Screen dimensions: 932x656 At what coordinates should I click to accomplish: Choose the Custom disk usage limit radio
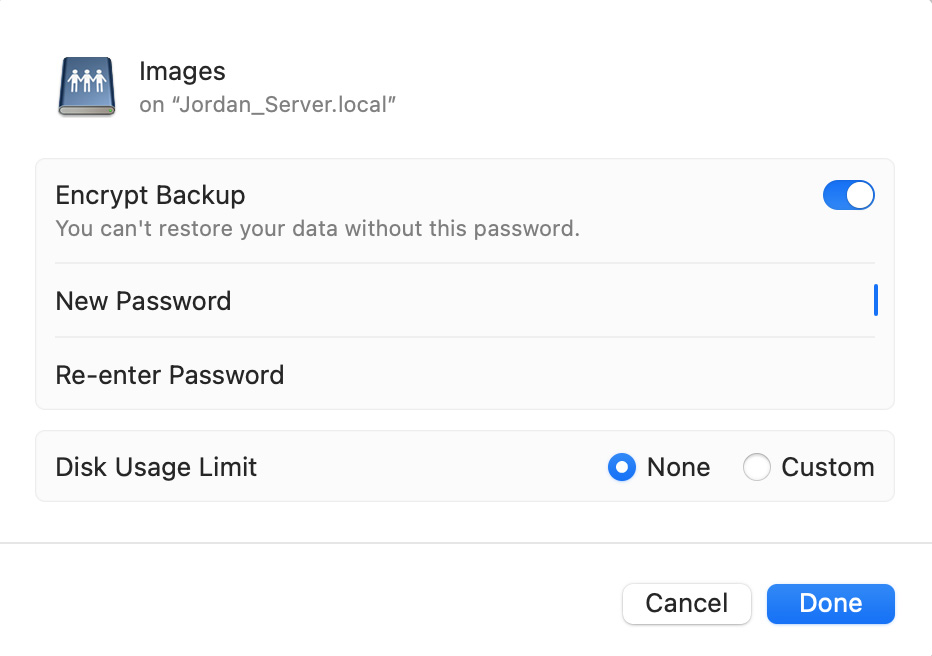point(757,467)
